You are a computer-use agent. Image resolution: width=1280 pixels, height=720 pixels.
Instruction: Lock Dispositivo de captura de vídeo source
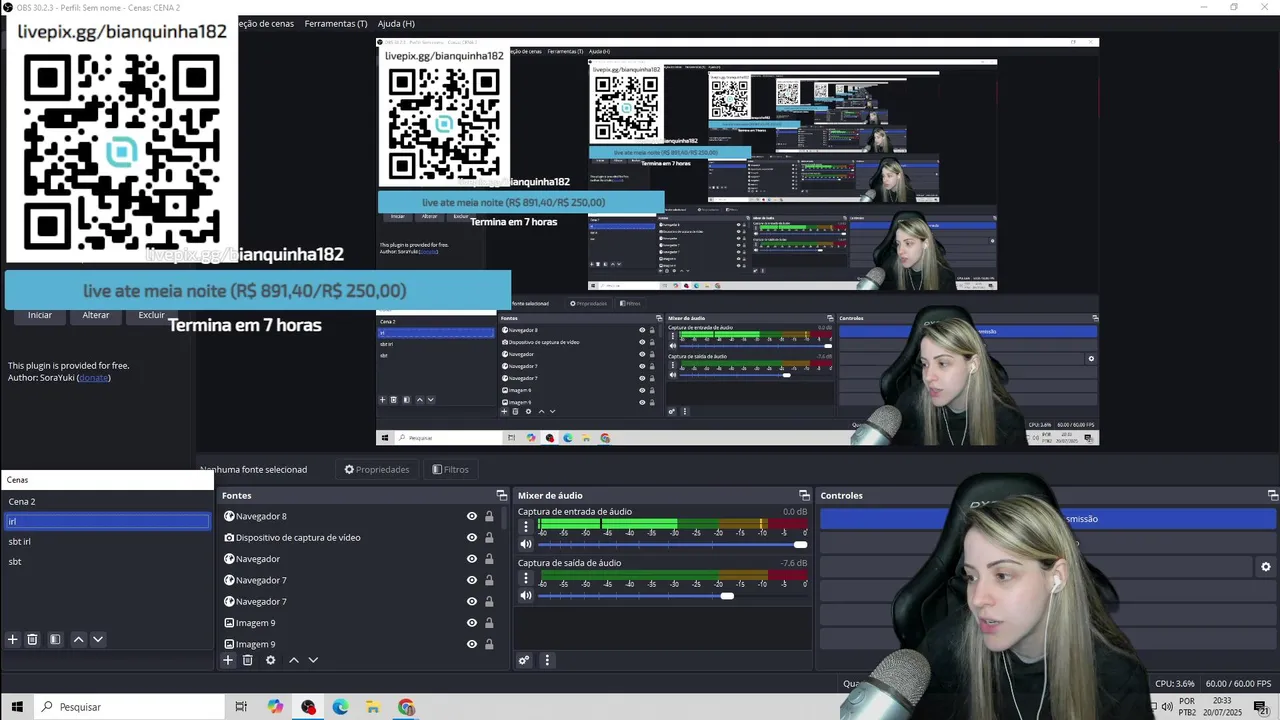click(x=489, y=537)
